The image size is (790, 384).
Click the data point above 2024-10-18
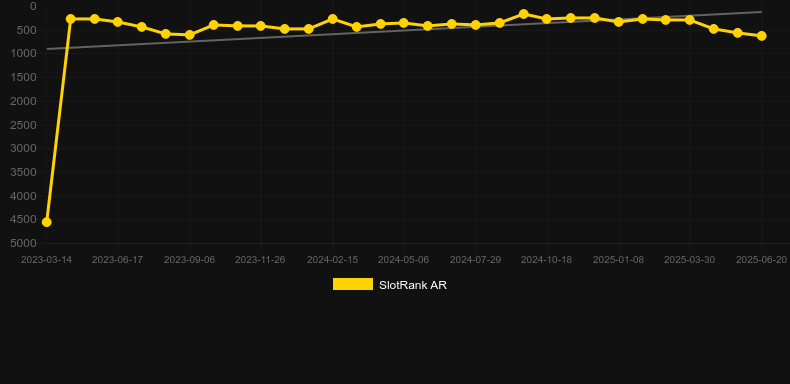click(x=547, y=19)
